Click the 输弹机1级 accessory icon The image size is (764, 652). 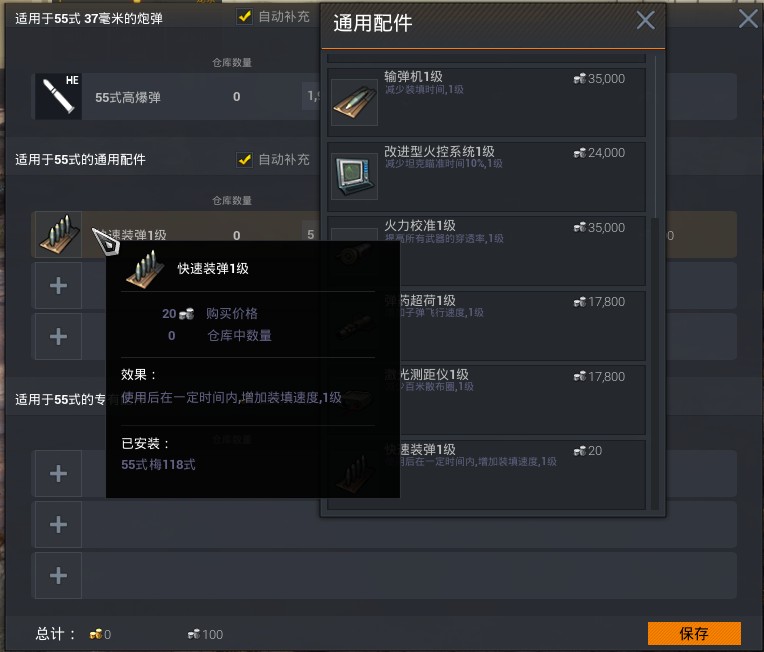pyautogui.click(x=354, y=102)
